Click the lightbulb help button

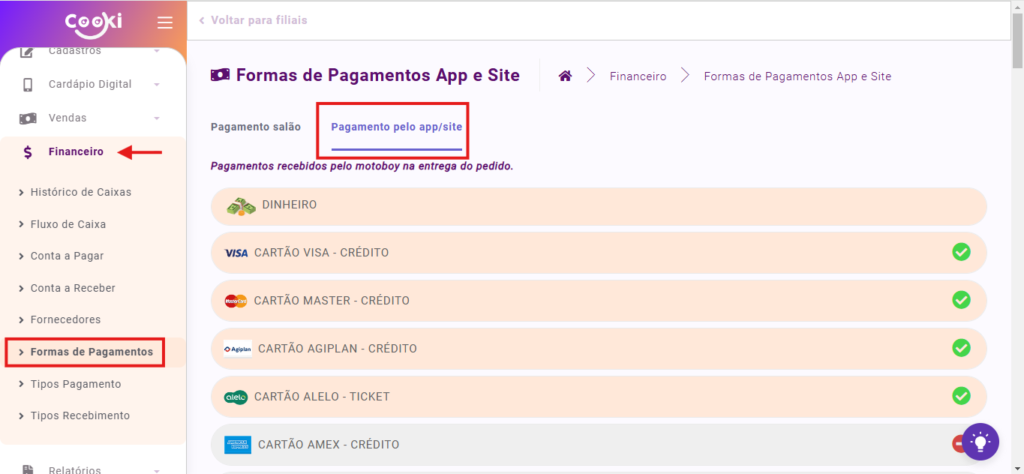point(979,441)
